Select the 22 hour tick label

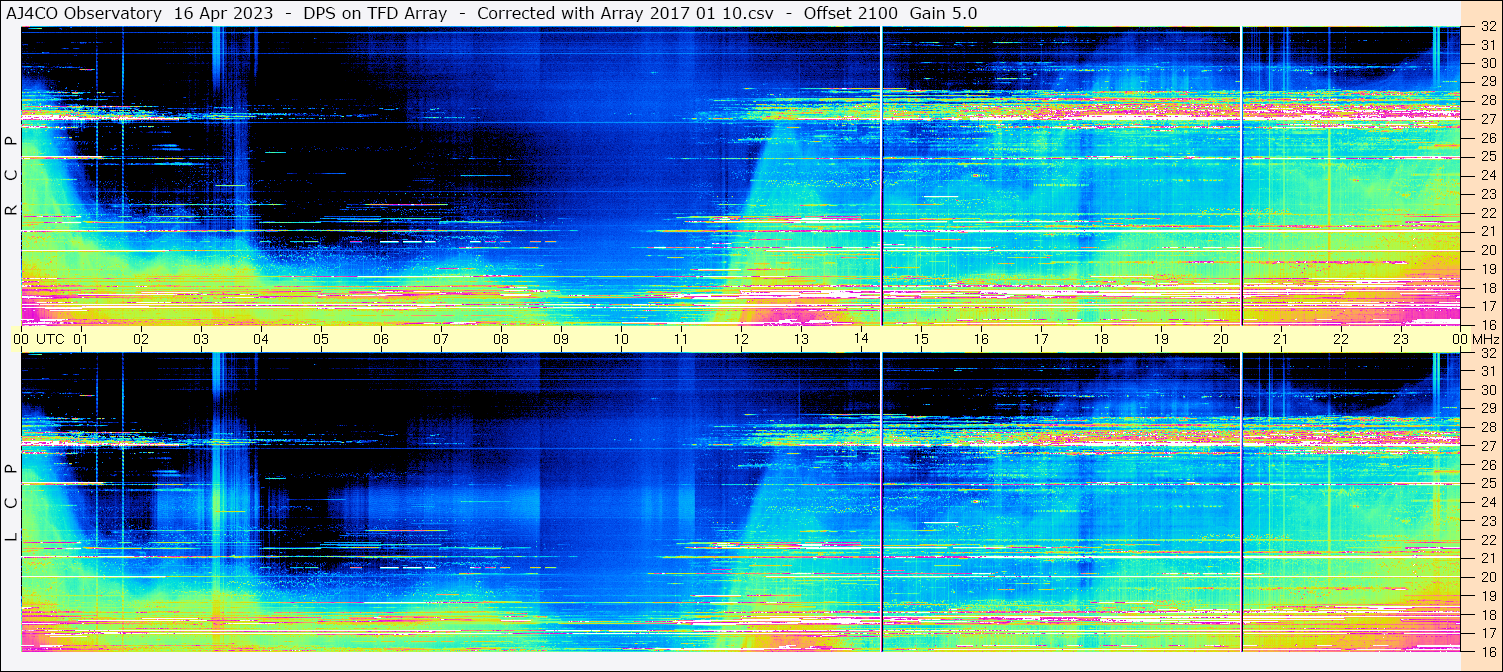tap(1341, 339)
